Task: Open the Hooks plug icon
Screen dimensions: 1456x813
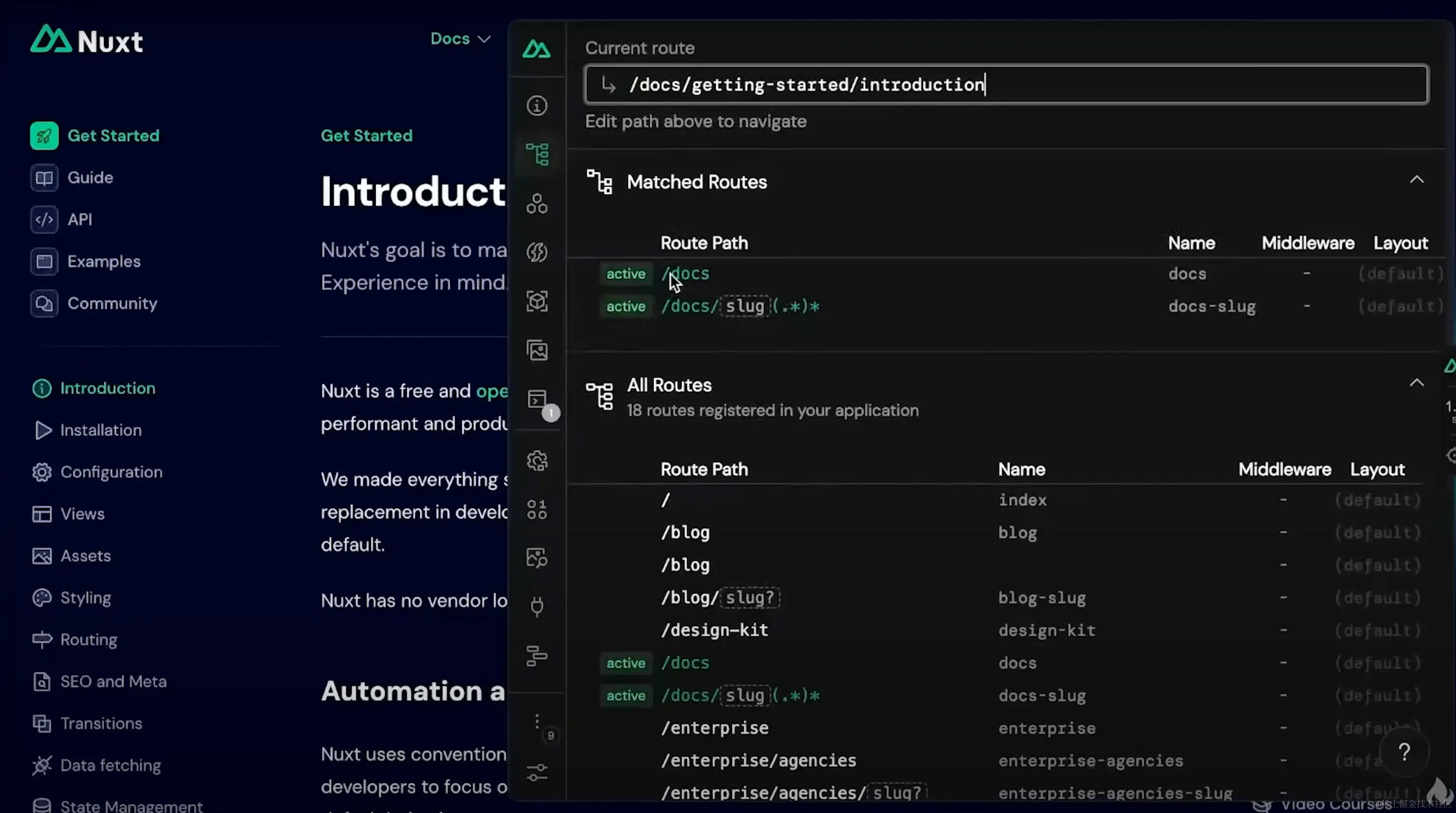Action: coord(537,607)
